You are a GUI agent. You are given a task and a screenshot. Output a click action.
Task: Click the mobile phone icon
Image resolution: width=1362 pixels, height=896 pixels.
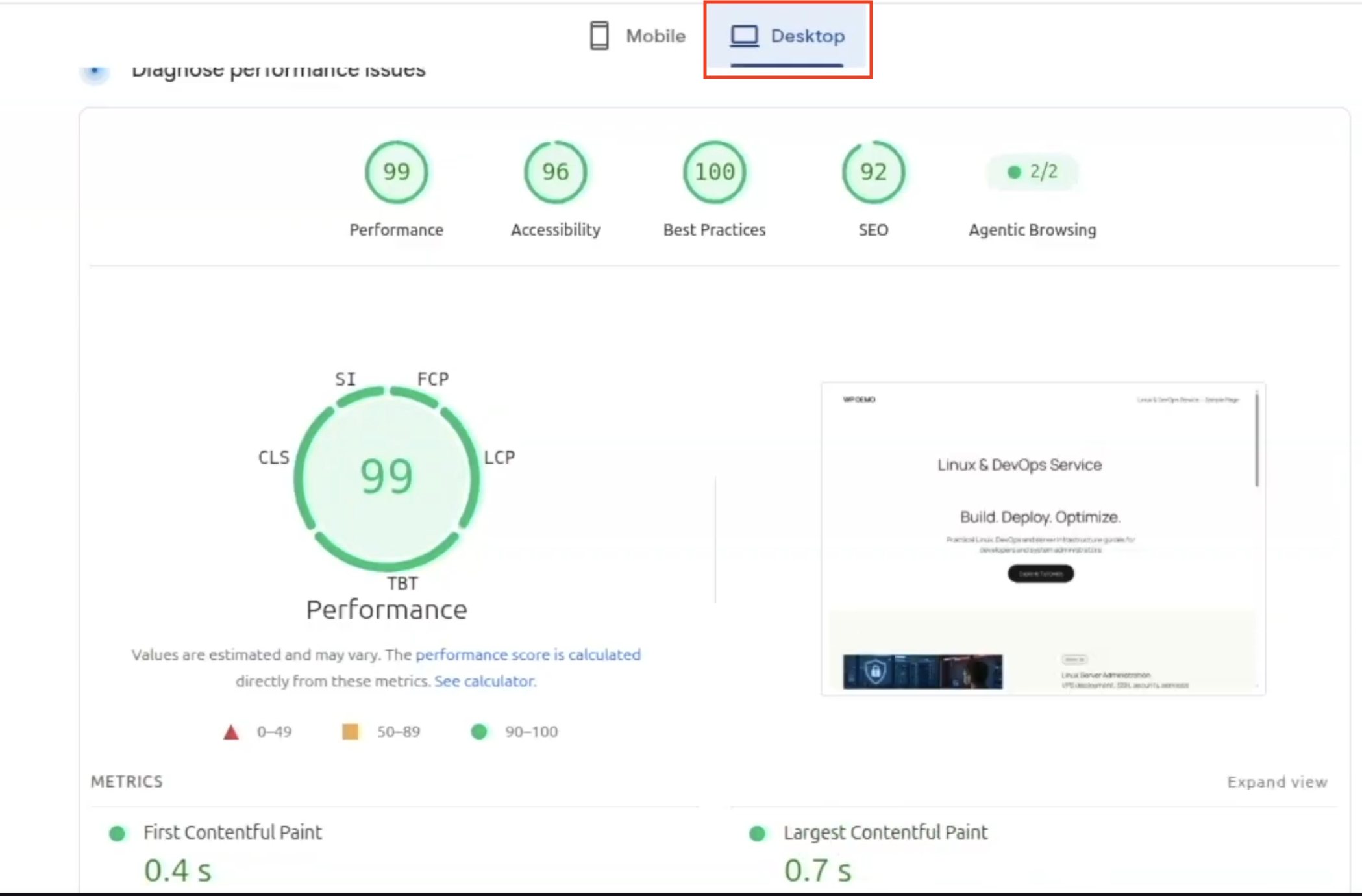[599, 36]
